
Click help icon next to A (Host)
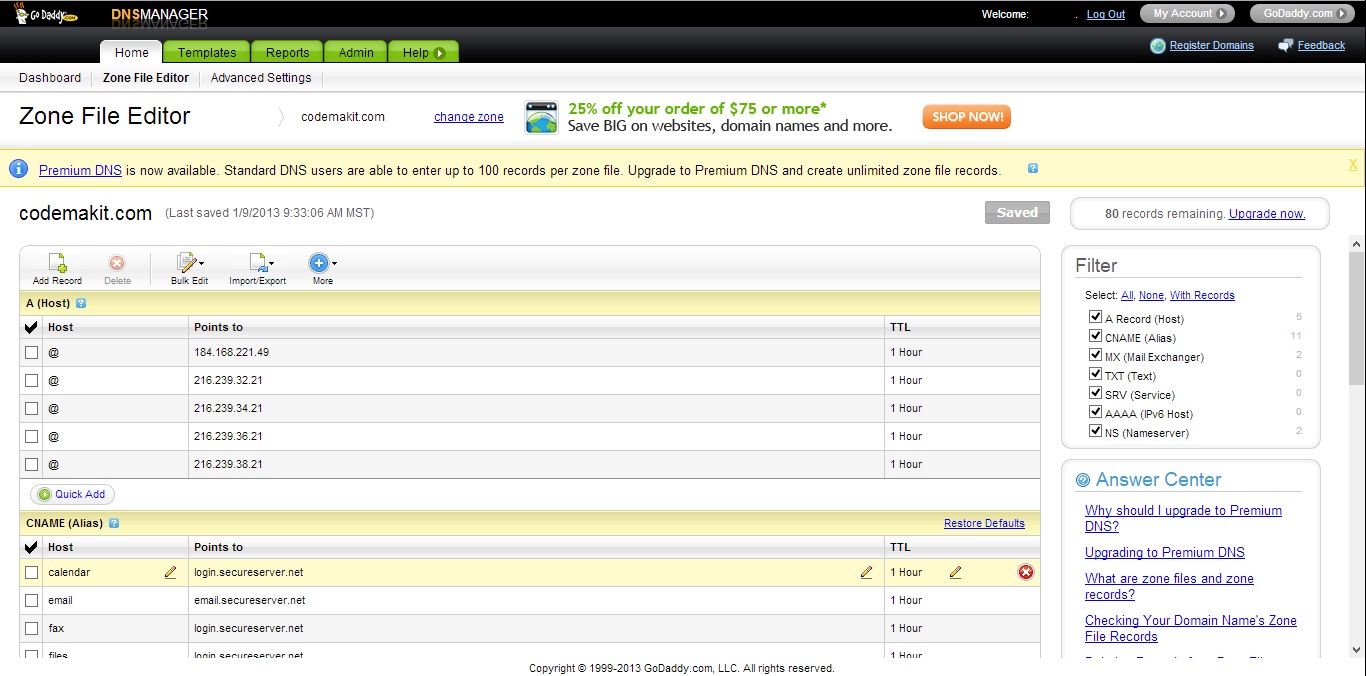point(81,303)
